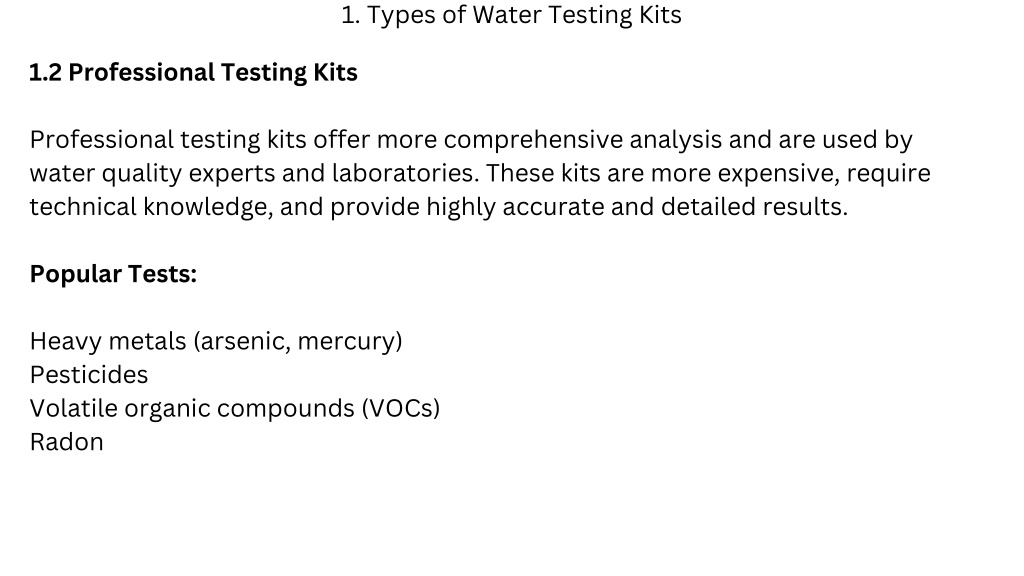Screen dimensions: 1024x576
Task: Click the word 'accurate' in the paragraph
Action: [553, 207]
